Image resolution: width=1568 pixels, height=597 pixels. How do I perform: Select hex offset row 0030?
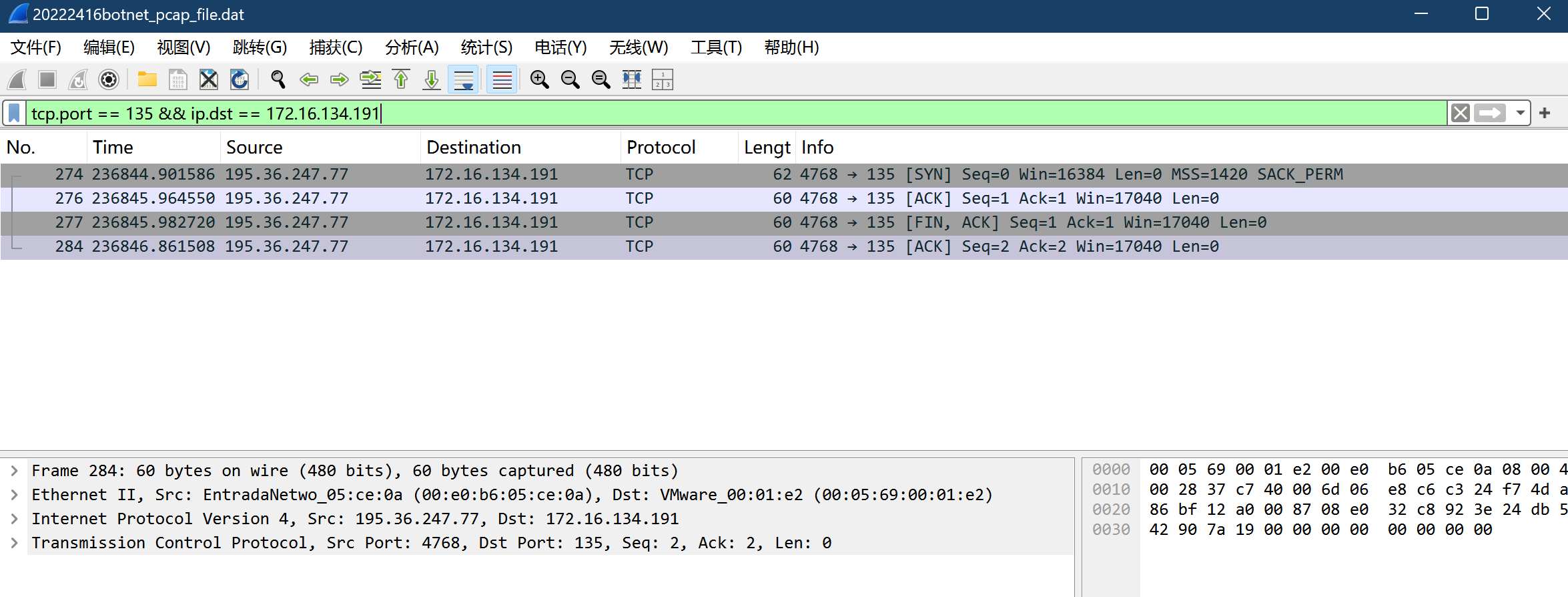pyautogui.click(x=1111, y=530)
